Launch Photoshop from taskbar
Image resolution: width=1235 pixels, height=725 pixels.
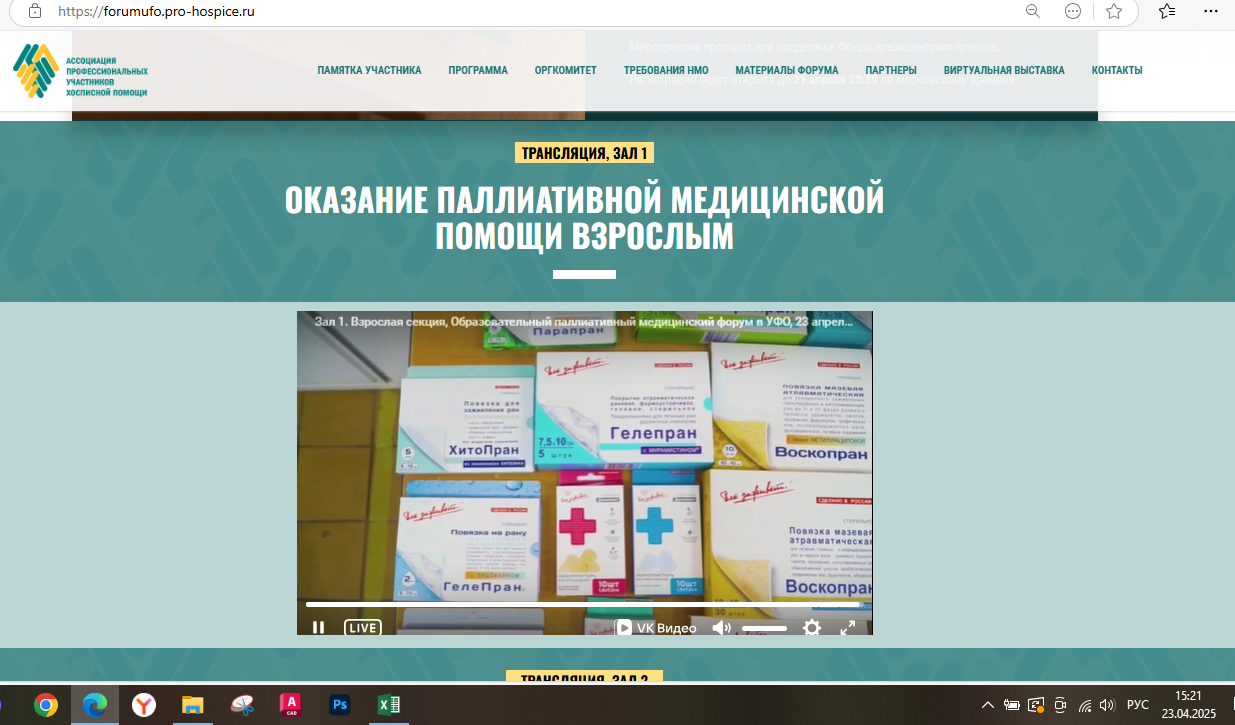pyautogui.click(x=340, y=705)
